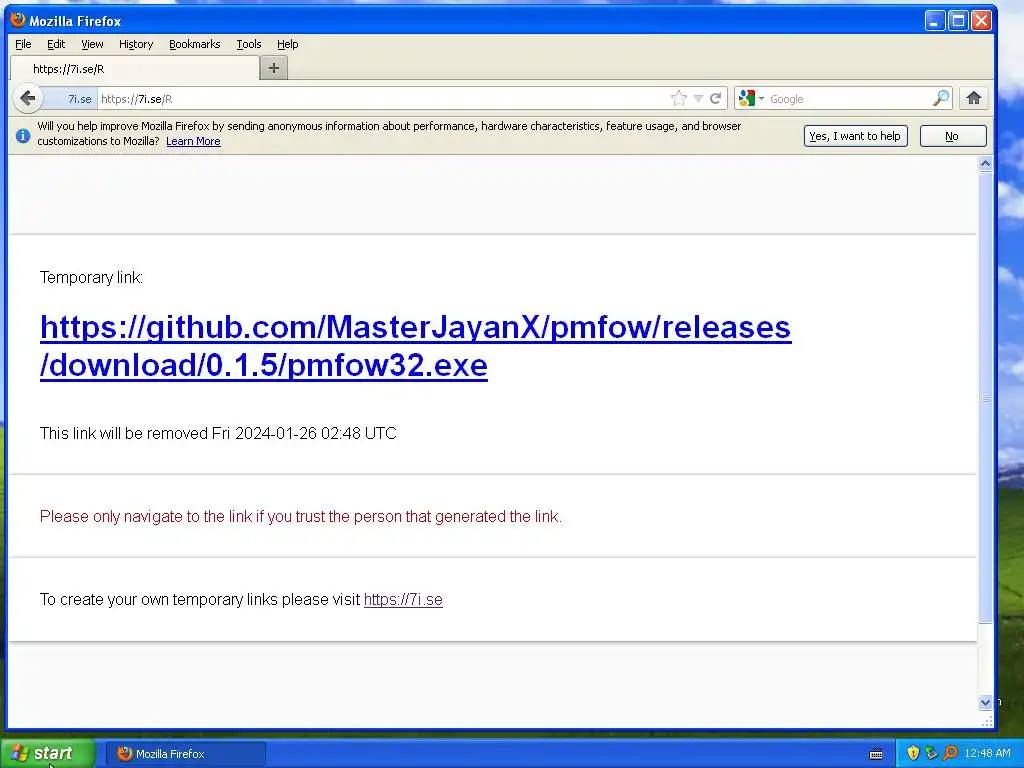Viewport: 1024px width, 768px height.
Task: Reload the current page
Action: (716, 99)
